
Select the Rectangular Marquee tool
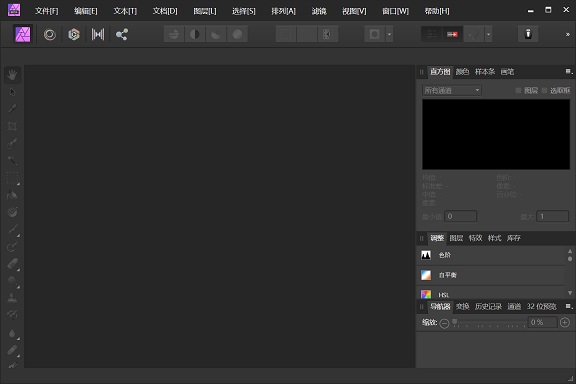click(x=12, y=178)
